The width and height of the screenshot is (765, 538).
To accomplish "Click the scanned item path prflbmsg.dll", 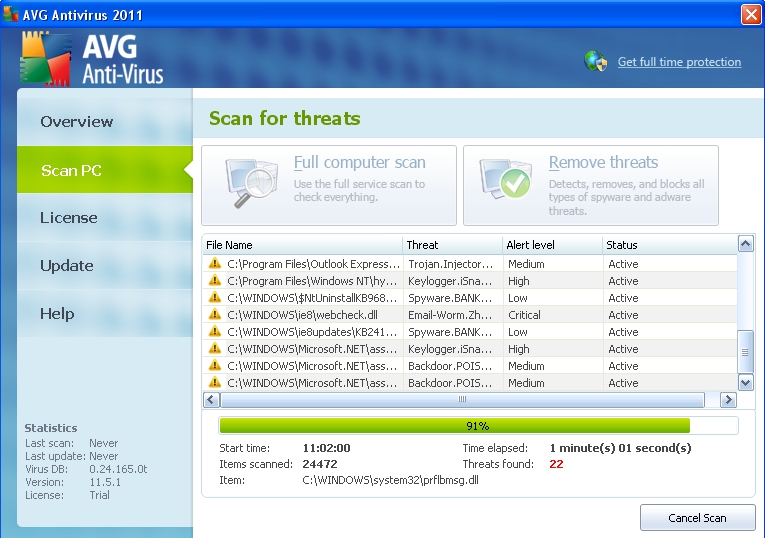I will 390,480.
